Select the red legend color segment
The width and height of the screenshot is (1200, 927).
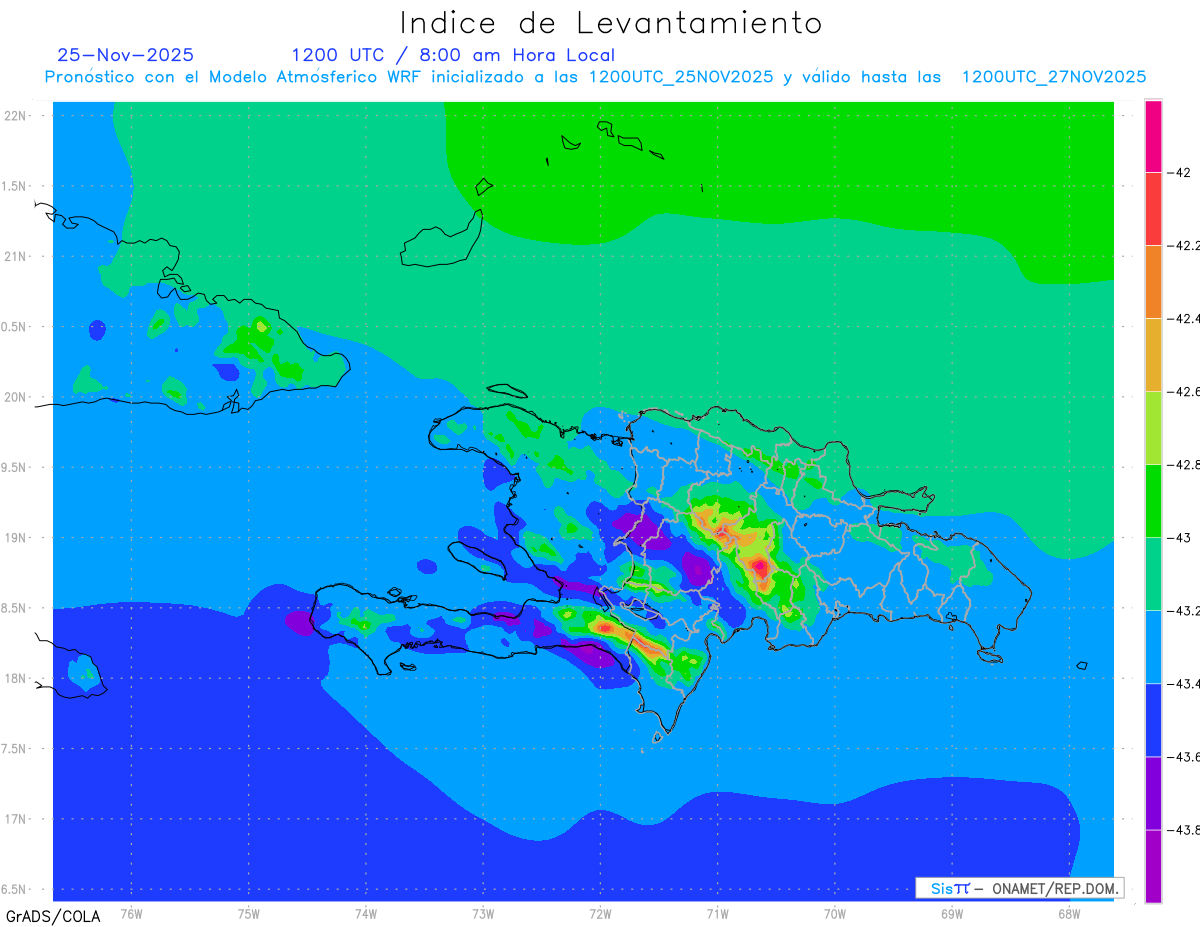tap(1153, 208)
